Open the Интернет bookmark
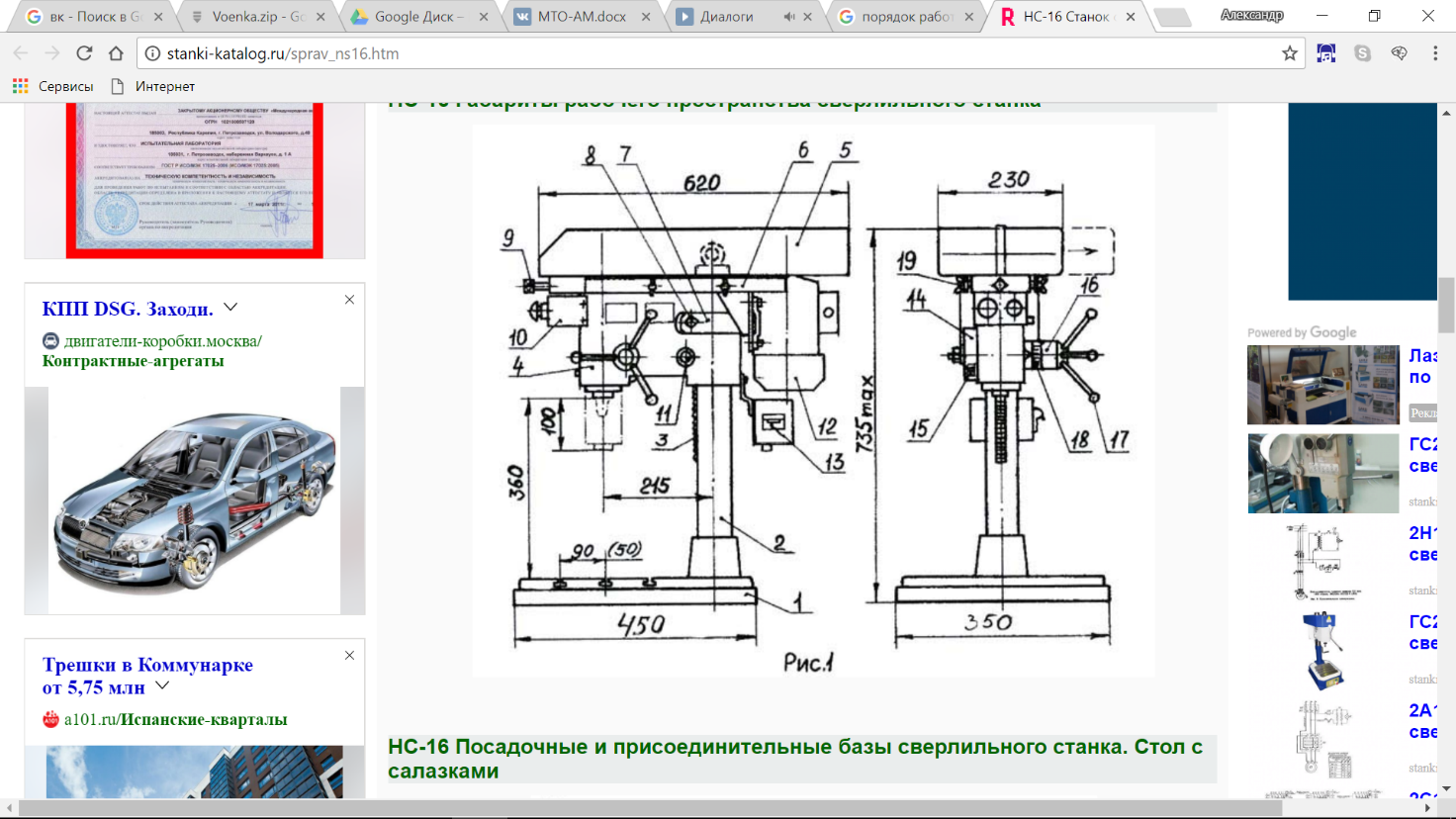1456x819 pixels. click(x=152, y=86)
